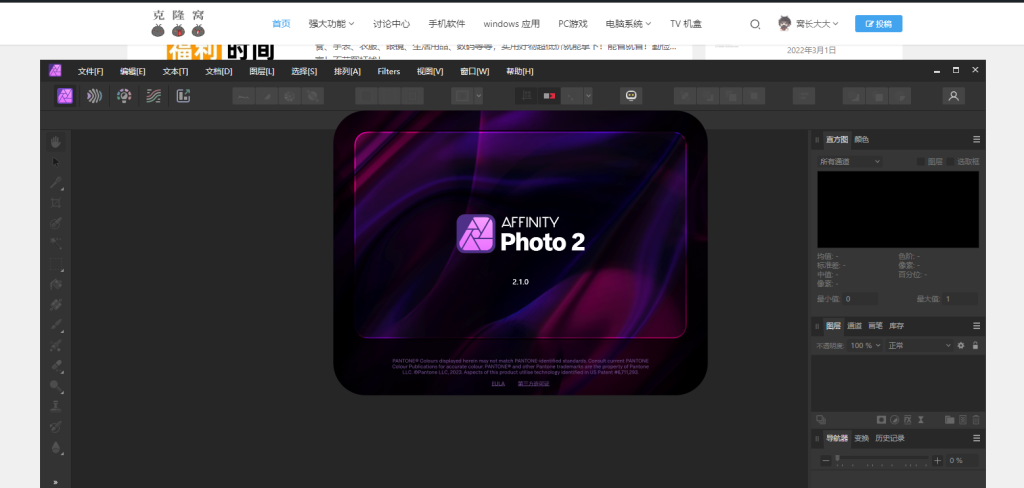Select the Crop tool

tap(56, 203)
